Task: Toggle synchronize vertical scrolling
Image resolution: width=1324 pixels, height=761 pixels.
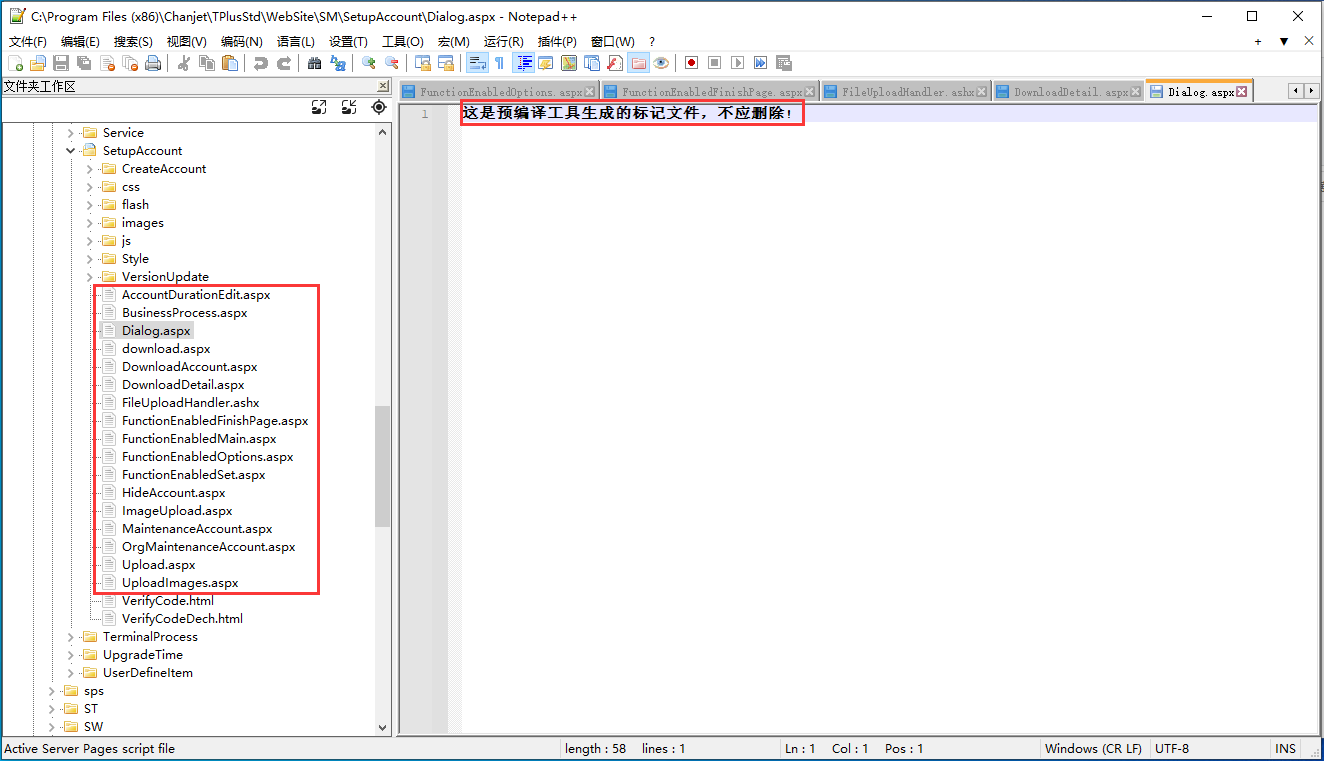Action: [422, 63]
